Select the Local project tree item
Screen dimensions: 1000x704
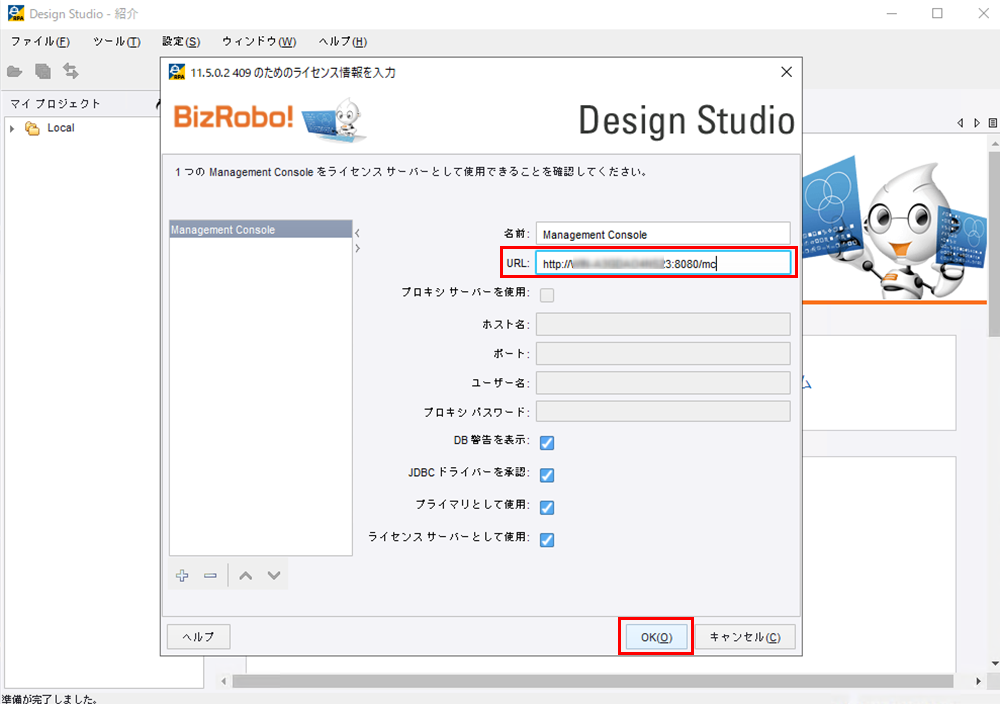point(61,128)
